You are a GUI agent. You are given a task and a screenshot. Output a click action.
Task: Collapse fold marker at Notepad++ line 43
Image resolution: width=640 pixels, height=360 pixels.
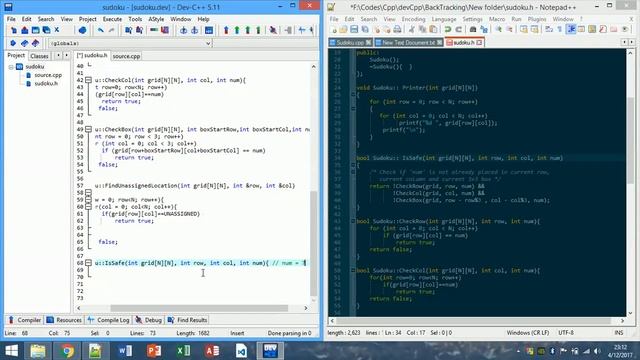(353, 221)
